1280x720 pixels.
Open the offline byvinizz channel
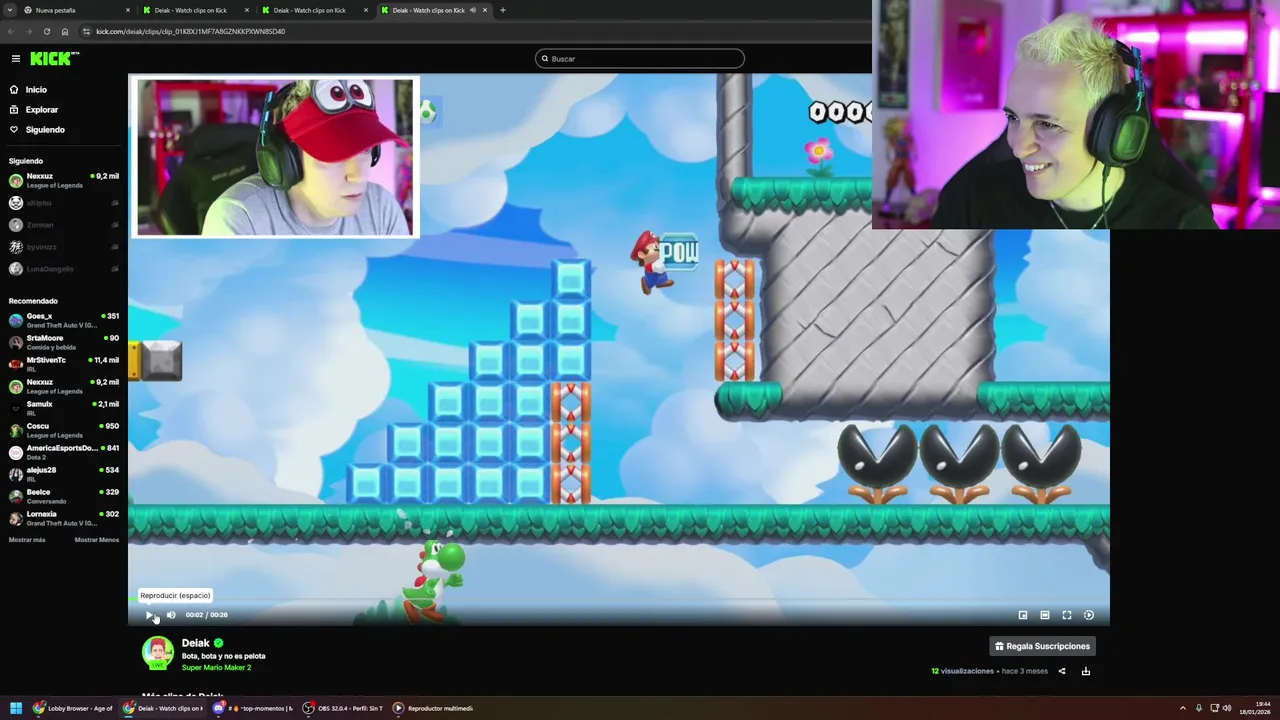pos(64,247)
